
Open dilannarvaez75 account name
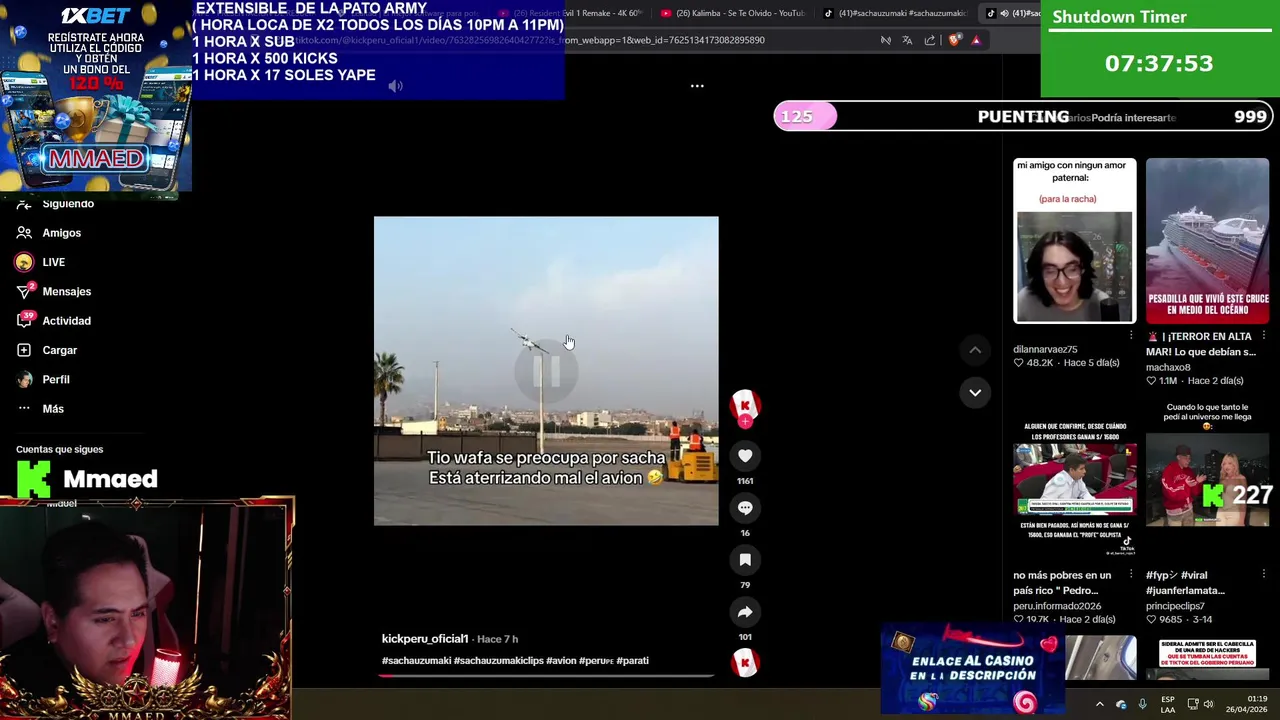pyautogui.click(x=1045, y=349)
